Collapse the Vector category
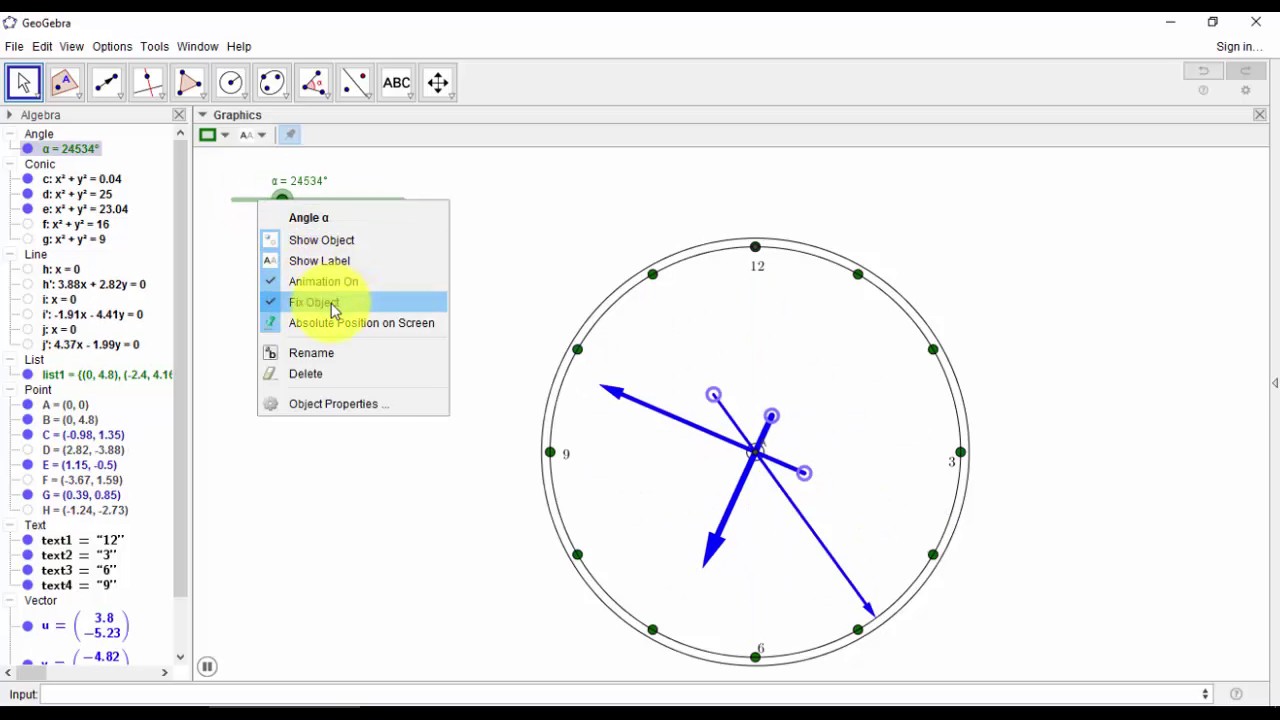Image resolution: width=1280 pixels, height=720 pixels. (11, 601)
